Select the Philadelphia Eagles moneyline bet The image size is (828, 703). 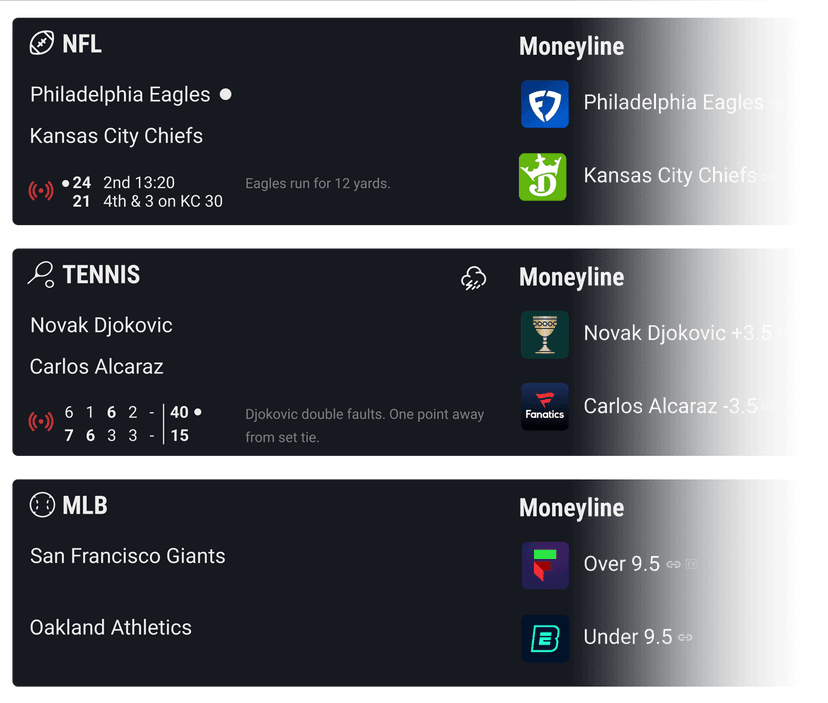pos(673,103)
